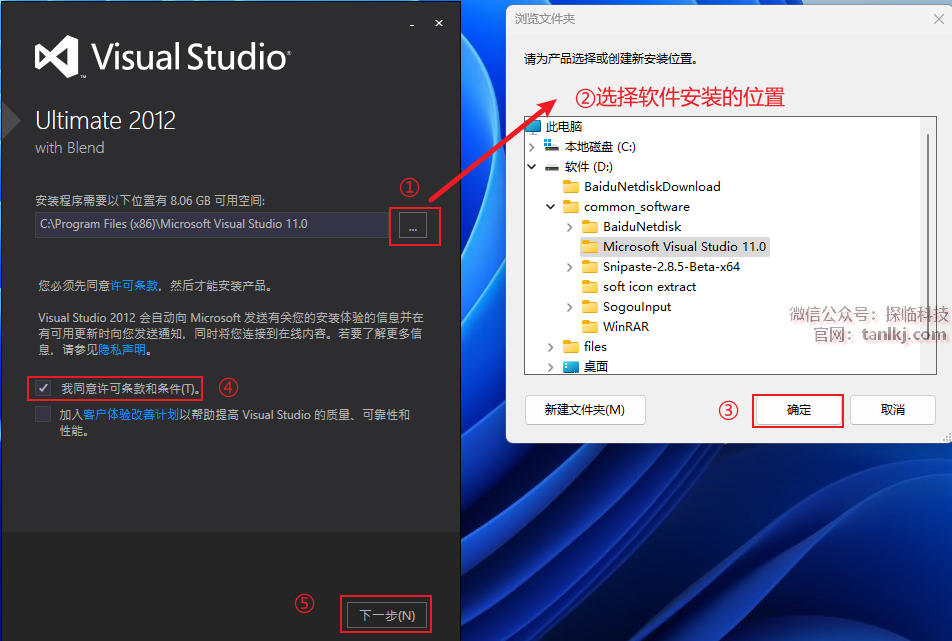Click the dialog resize grip corner
952x641 pixels.
(x=947, y=438)
